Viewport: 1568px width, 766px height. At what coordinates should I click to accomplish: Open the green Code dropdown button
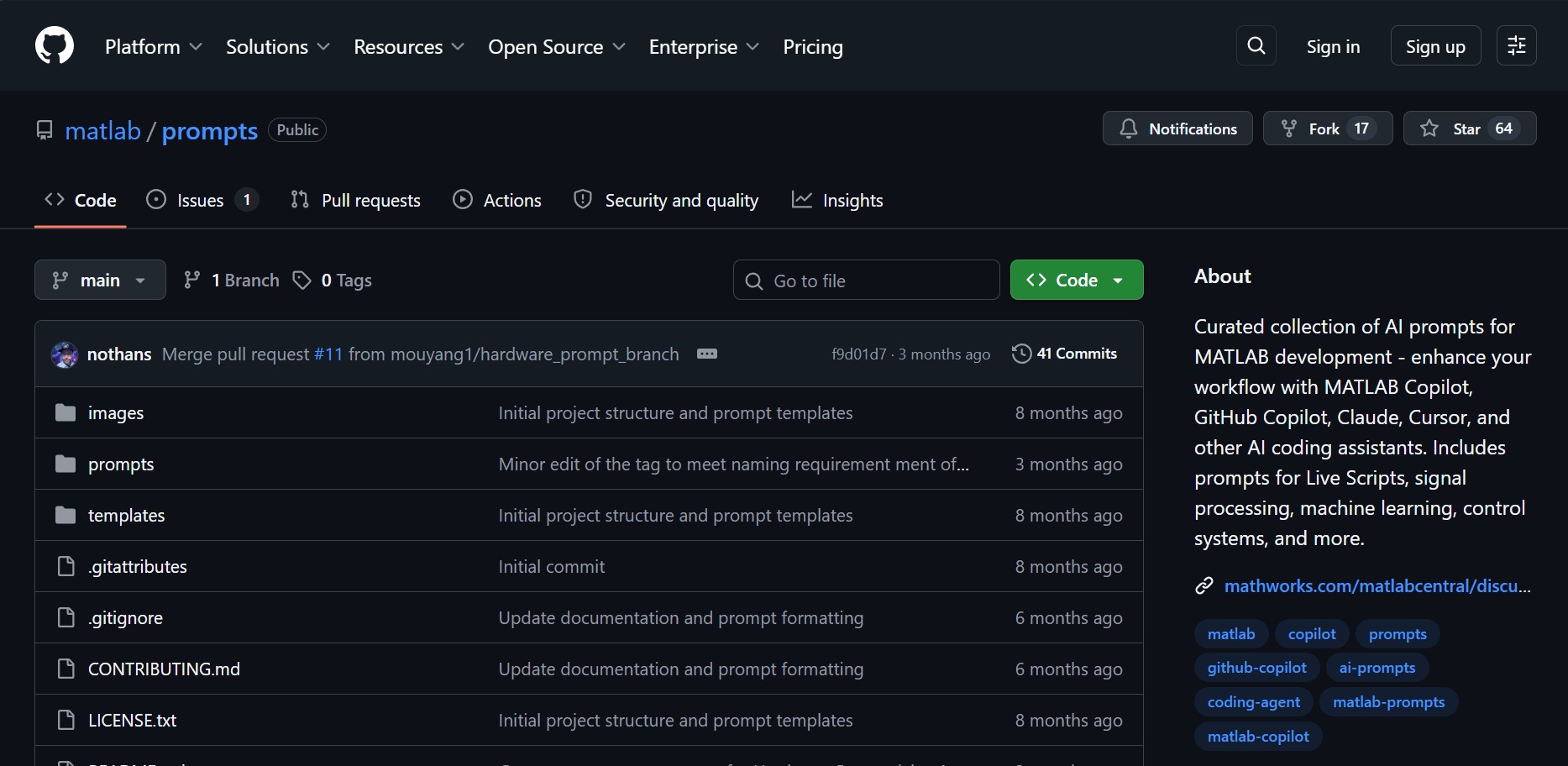pos(1077,280)
